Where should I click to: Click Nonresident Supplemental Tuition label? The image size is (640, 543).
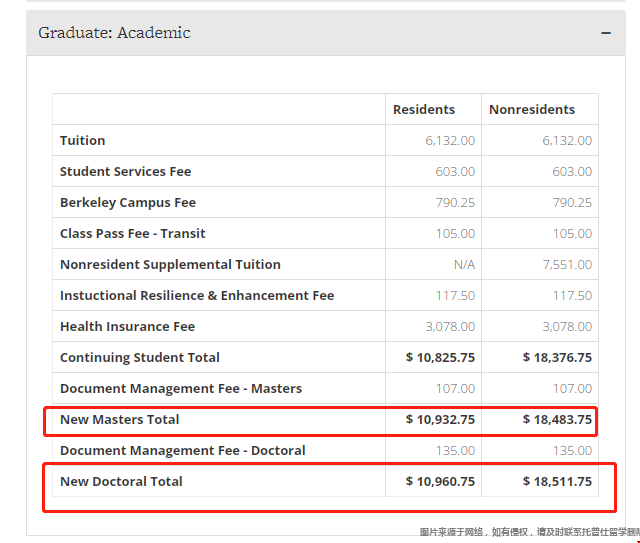[x=170, y=265]
